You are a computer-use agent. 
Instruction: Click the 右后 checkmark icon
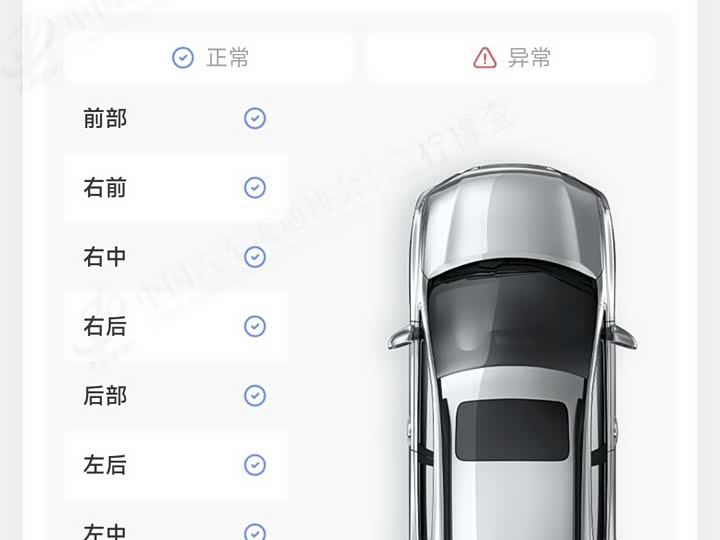click(255, 326)
